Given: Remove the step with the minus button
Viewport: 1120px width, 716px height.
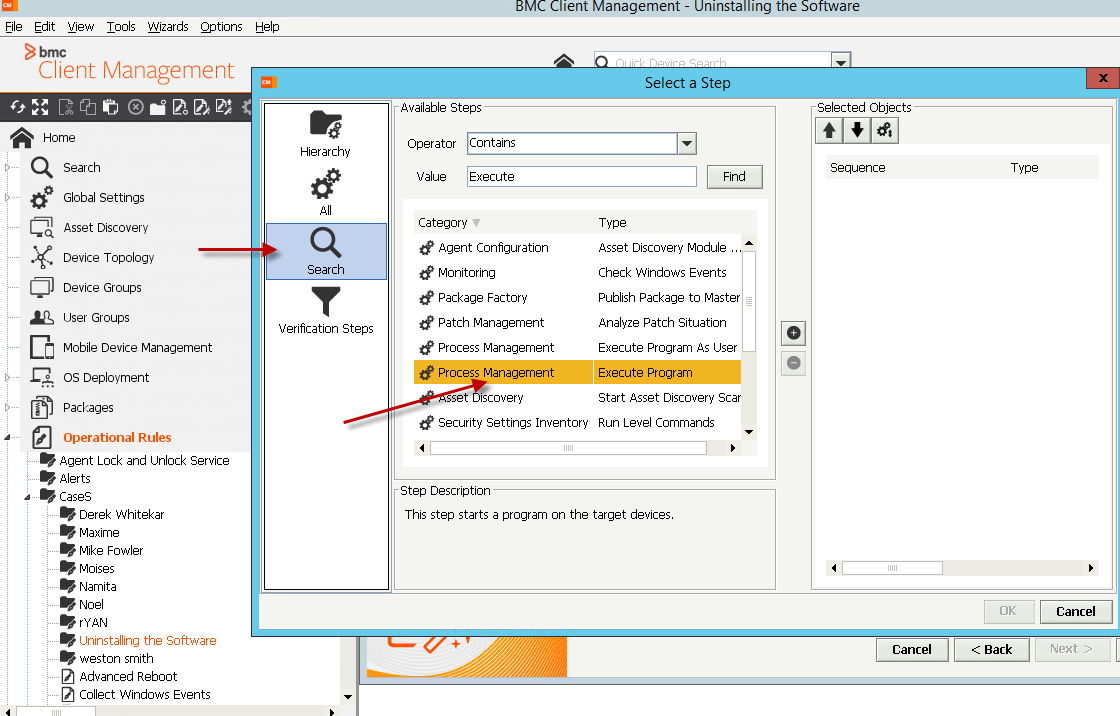Looking at the screenshot, I should (x=793, y=363).
